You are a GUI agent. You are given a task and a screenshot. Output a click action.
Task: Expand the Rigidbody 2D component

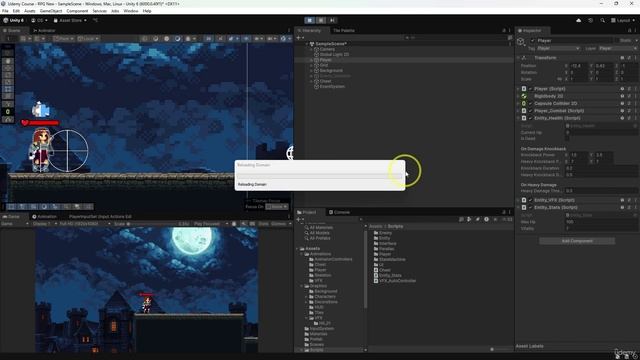click(518, 96)
